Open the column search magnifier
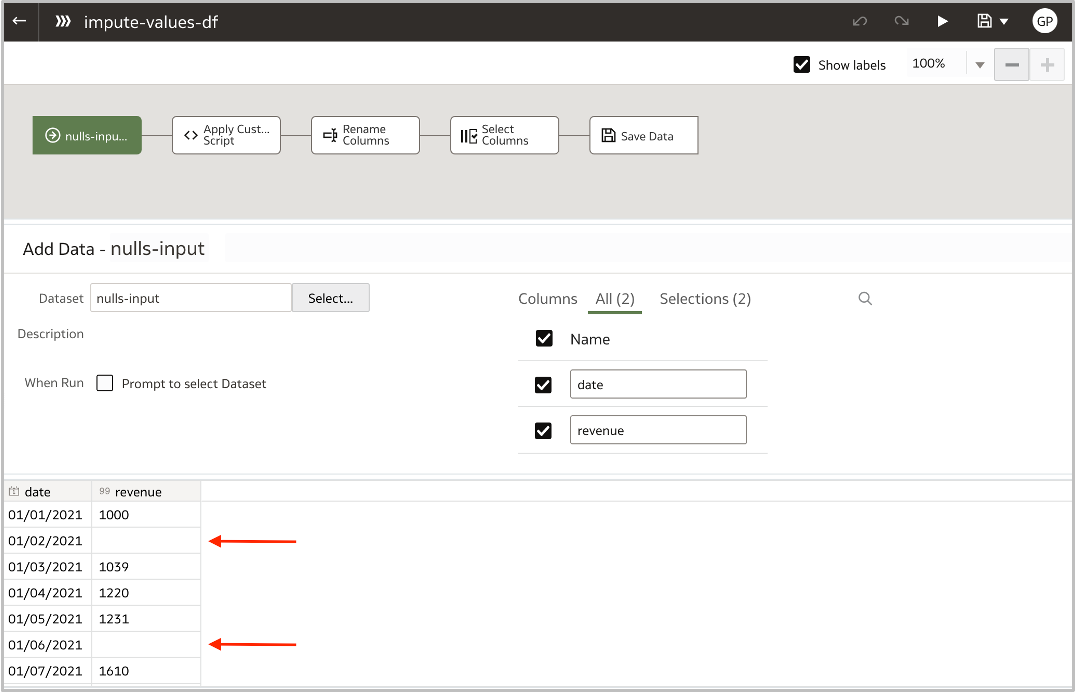This screenshot has width=1076, height=692. point(864,298)
